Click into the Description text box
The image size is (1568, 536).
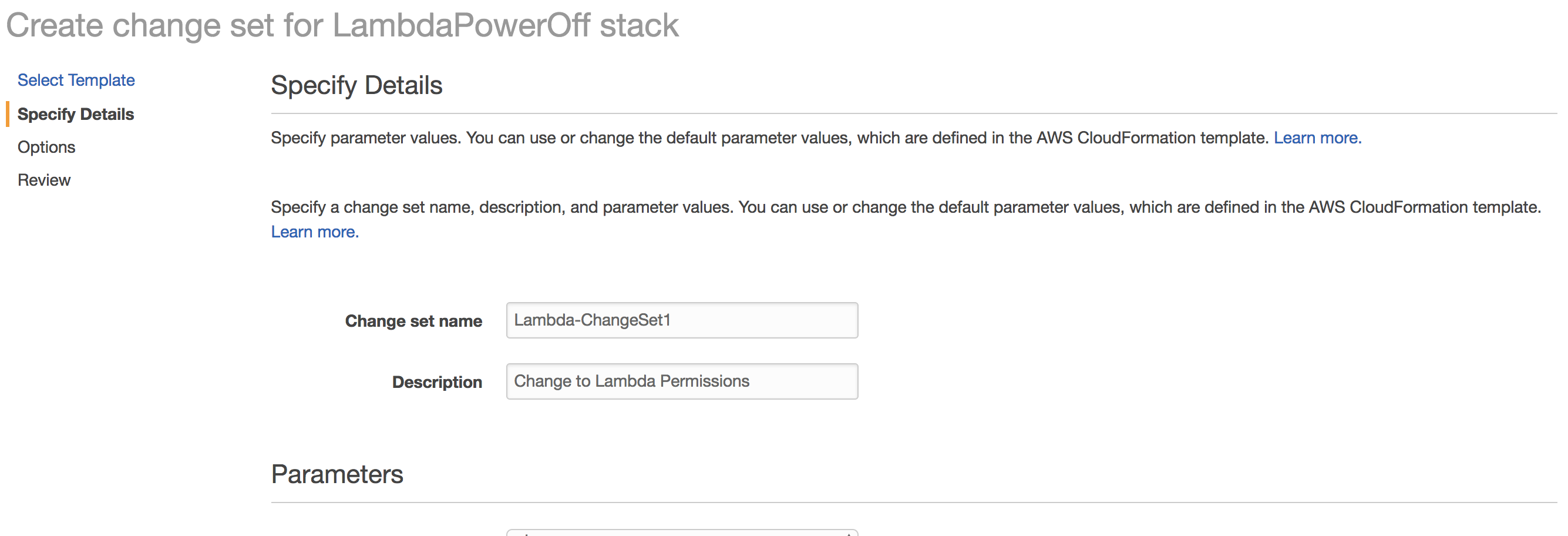pyautogui.click(x=682, y=381)
